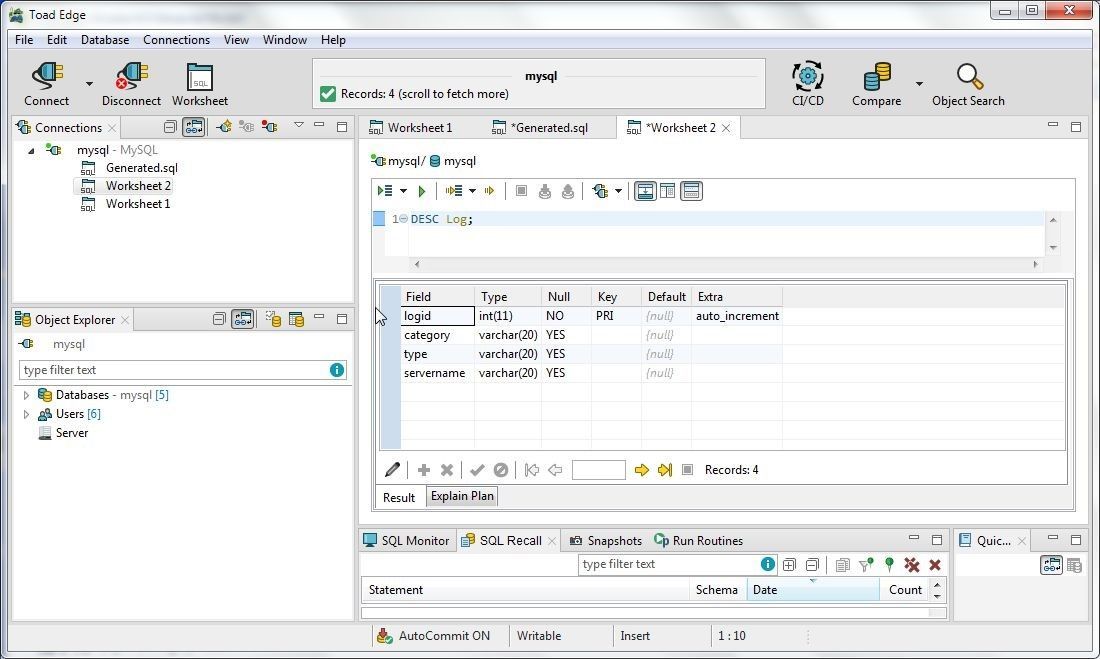The image size is (1100, 659).
Task: Click the Rollback transaction icon
Action: [x=568, y=191]
